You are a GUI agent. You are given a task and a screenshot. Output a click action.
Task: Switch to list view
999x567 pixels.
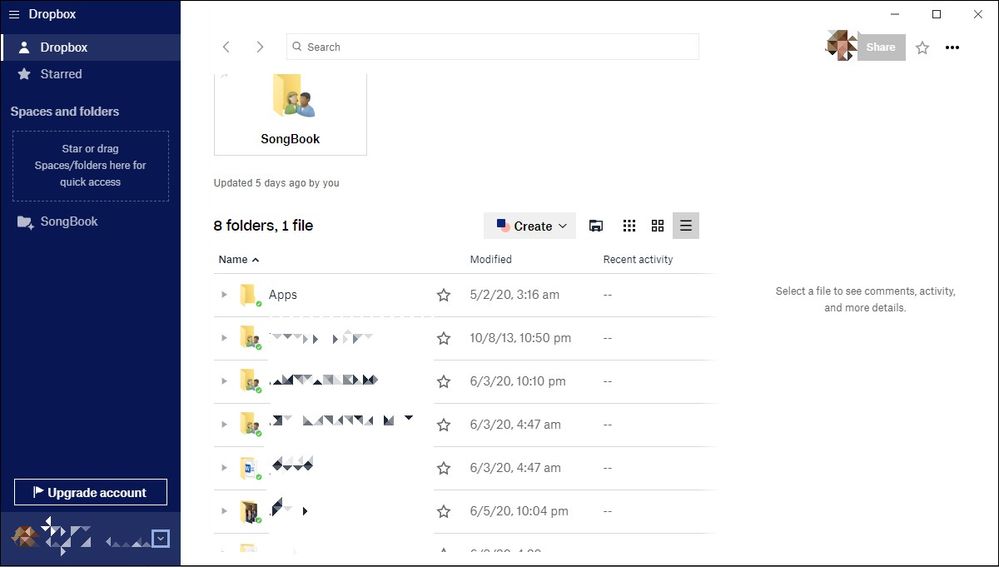[x=686, y=226]
